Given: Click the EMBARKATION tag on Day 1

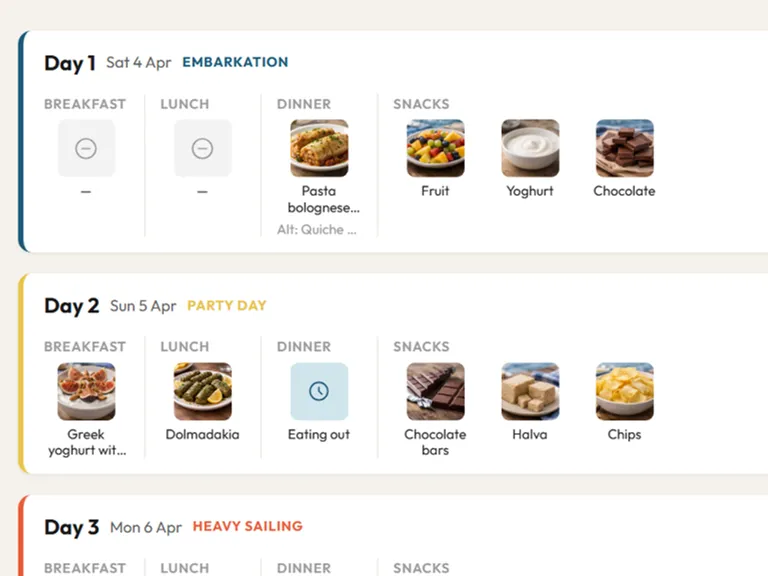Looking at the screenshot, I should 235,62.
